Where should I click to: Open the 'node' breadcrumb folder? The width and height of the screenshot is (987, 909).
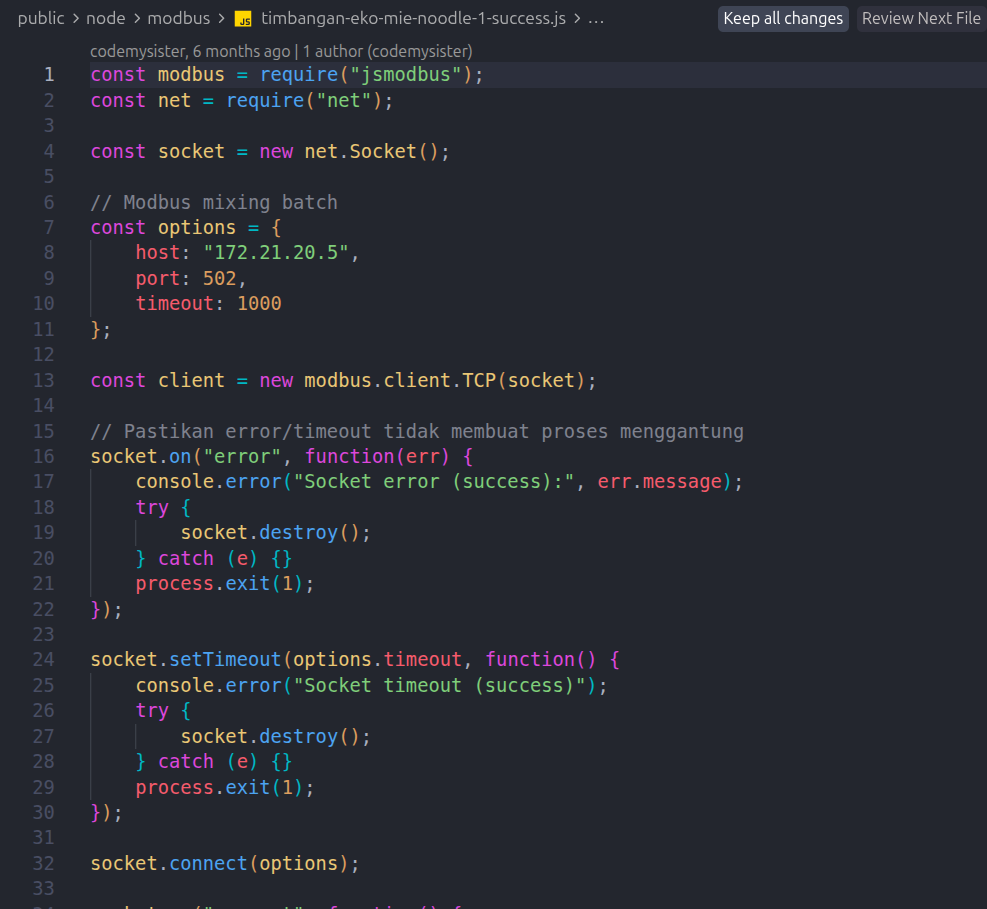tap(106, 18)
